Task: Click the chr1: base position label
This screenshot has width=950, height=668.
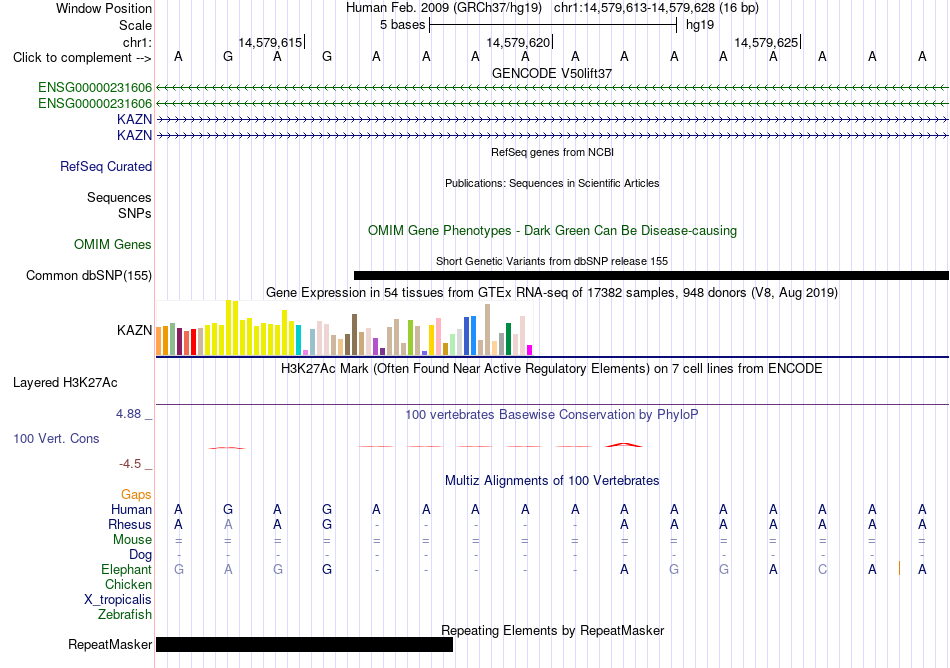Action: click(137, 42)
